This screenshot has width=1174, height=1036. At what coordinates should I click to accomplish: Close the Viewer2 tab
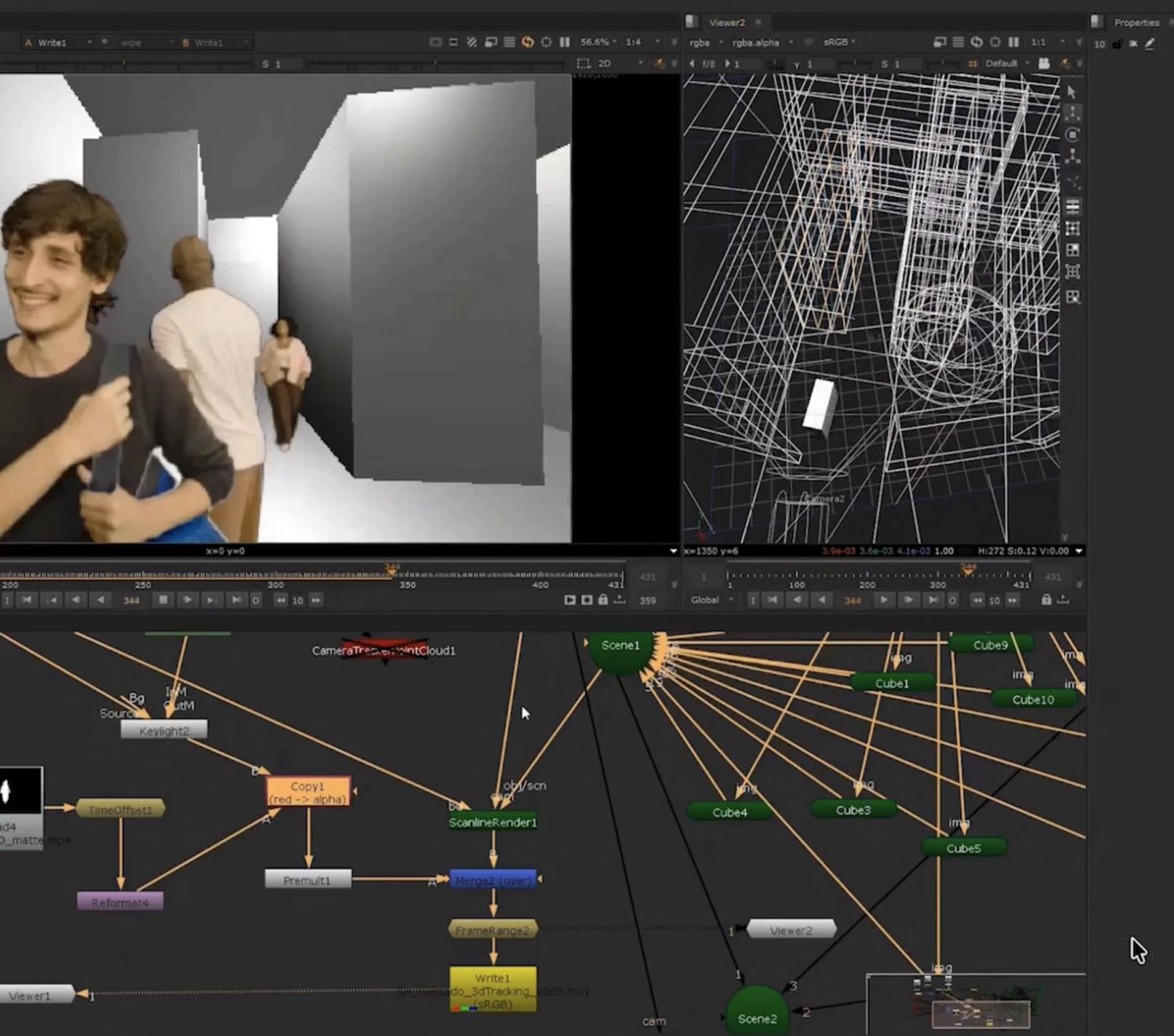(x=758, y=23)
